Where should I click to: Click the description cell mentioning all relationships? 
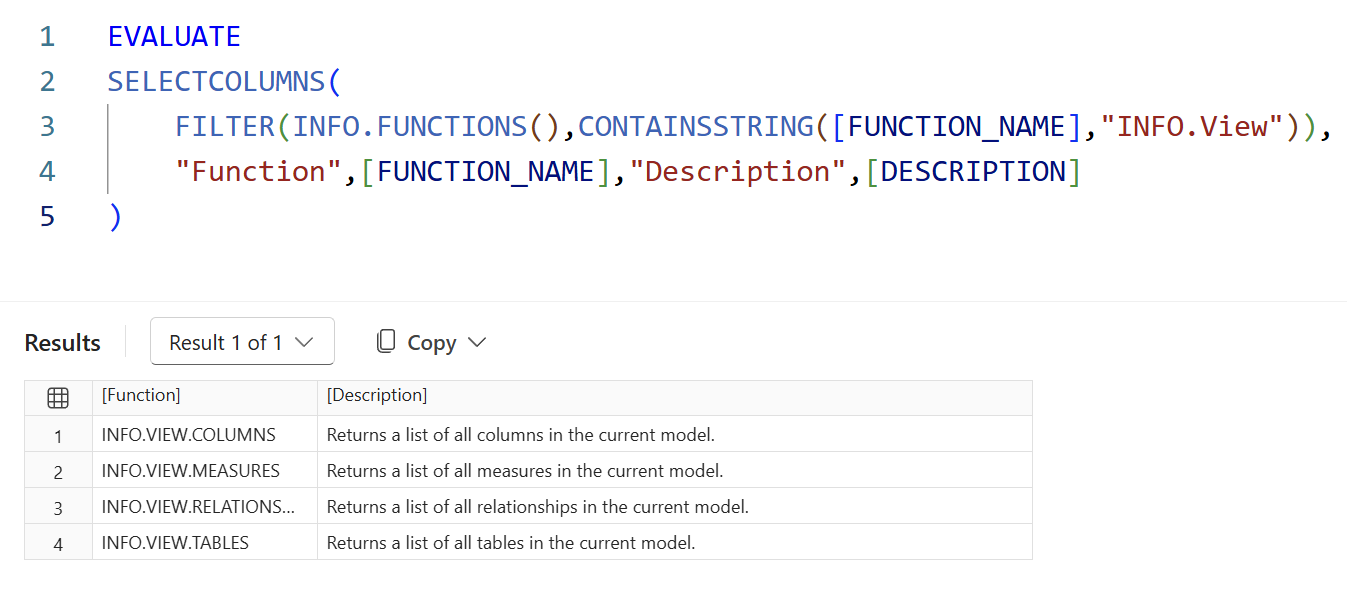click(x=538, y=507)
